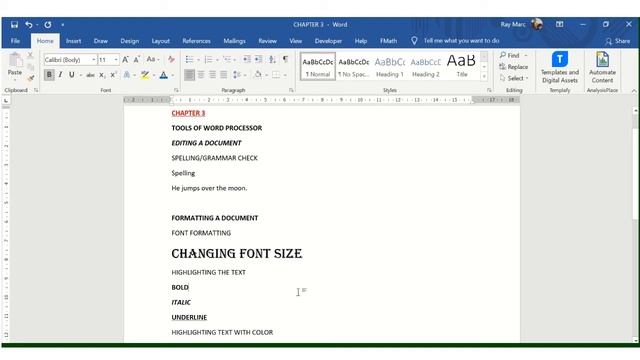
Task: Apply the Title style
Action: (462, 66)
